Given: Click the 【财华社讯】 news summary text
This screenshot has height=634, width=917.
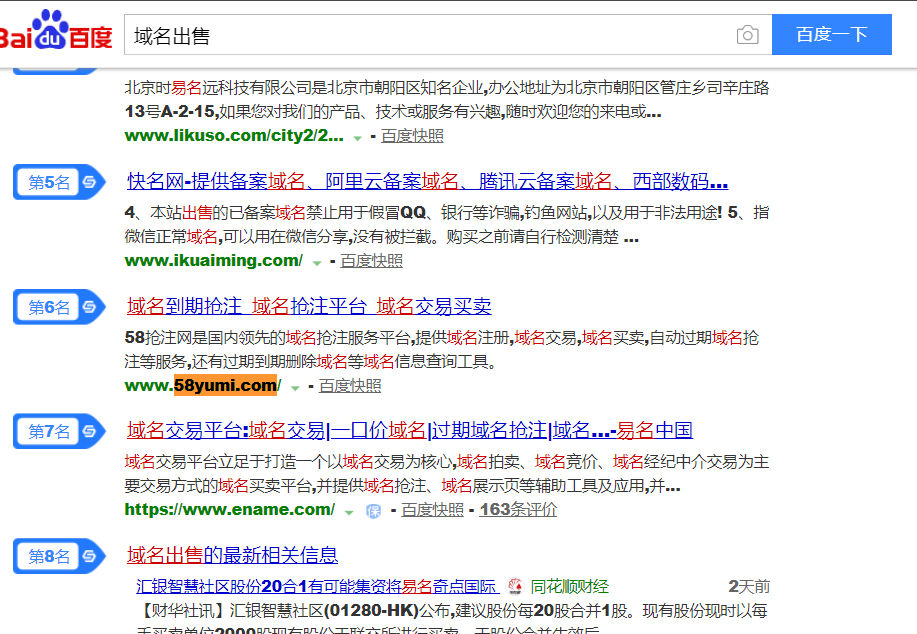Looking at the screenshot, I should coord(451,618).
